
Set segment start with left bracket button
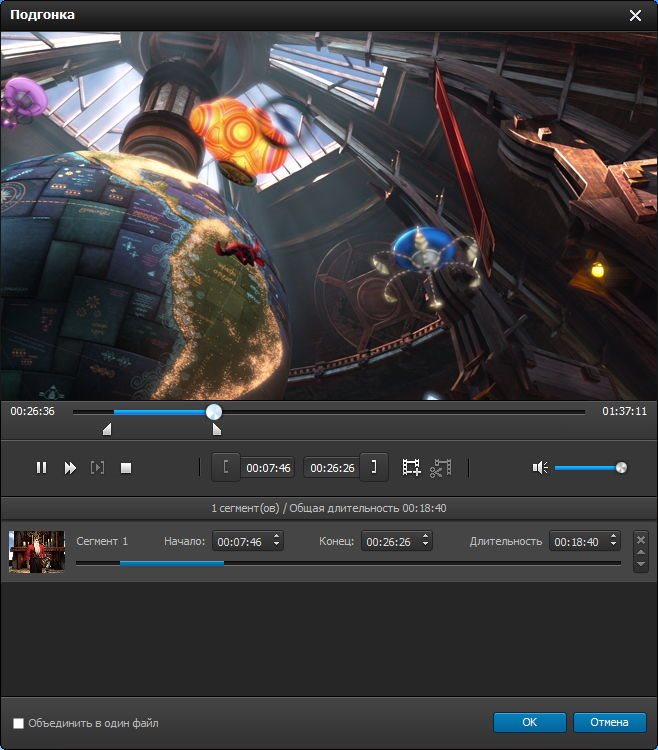click(226, 467)
